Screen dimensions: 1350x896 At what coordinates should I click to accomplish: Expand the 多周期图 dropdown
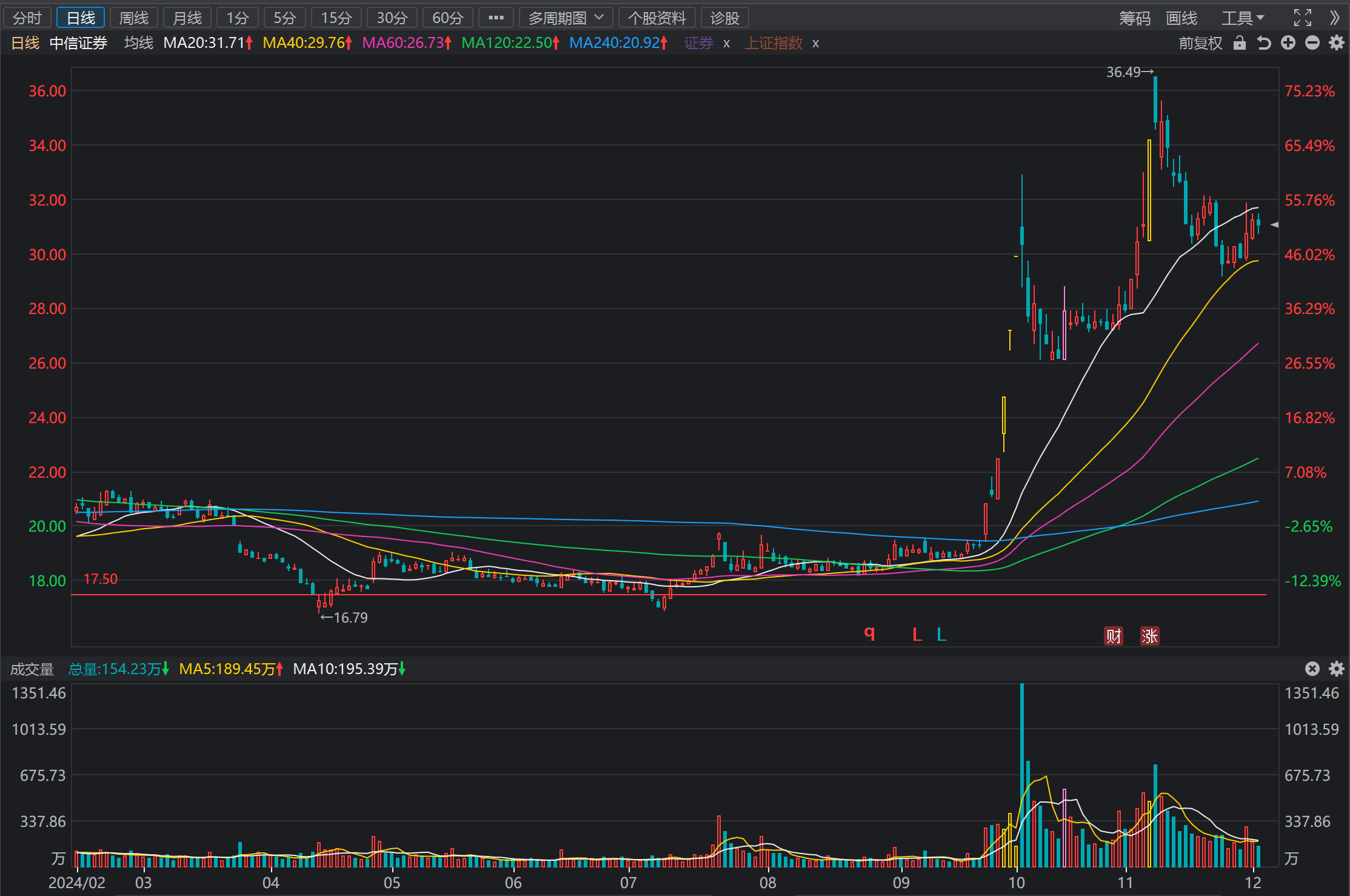(566, 18)
